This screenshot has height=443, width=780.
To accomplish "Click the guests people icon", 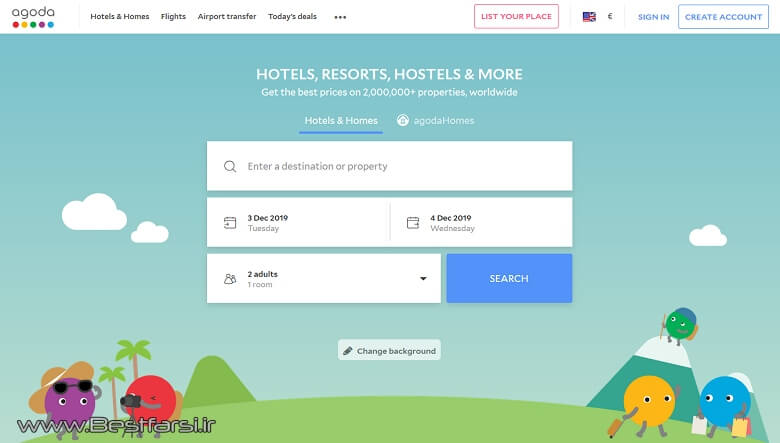I will coord(230,279).
